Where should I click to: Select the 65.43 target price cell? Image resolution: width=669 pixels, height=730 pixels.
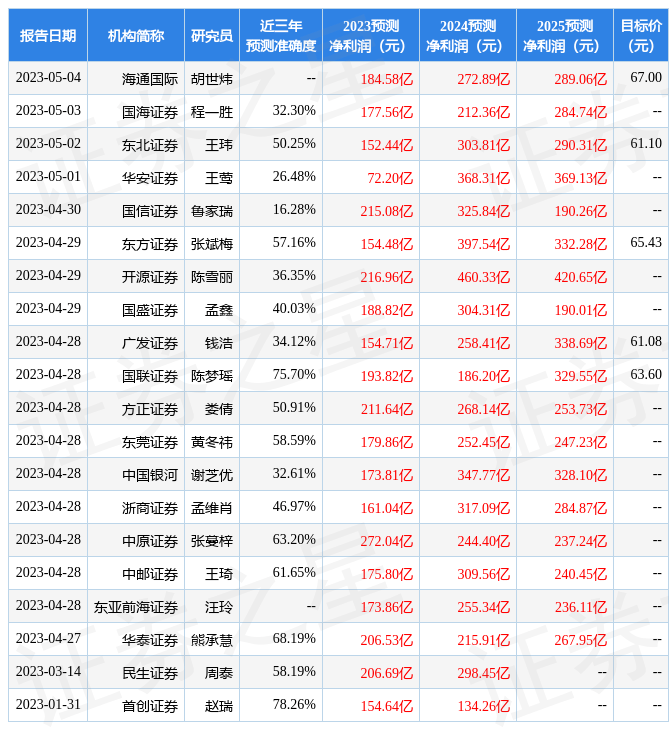646,243
